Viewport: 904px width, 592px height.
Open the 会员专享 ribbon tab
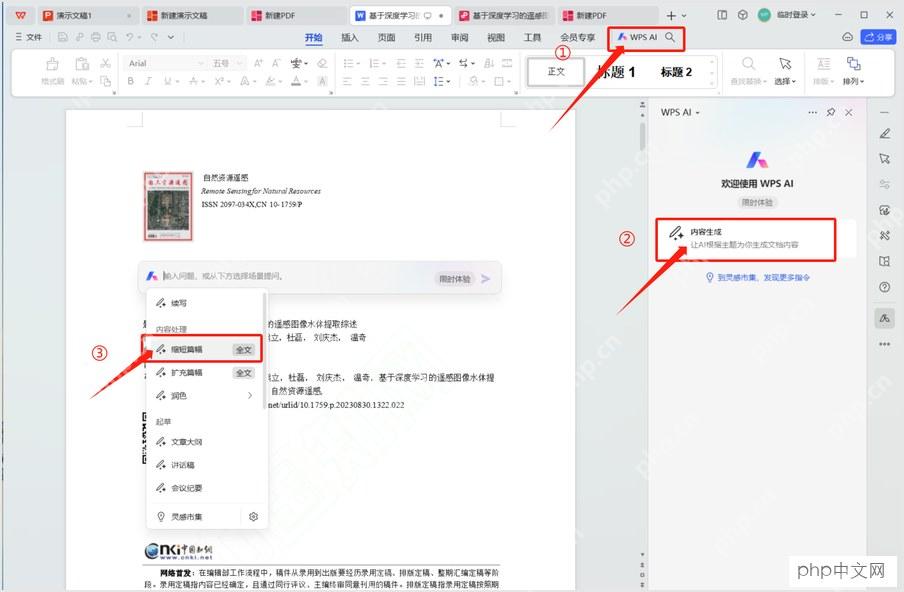pos(578,37)
